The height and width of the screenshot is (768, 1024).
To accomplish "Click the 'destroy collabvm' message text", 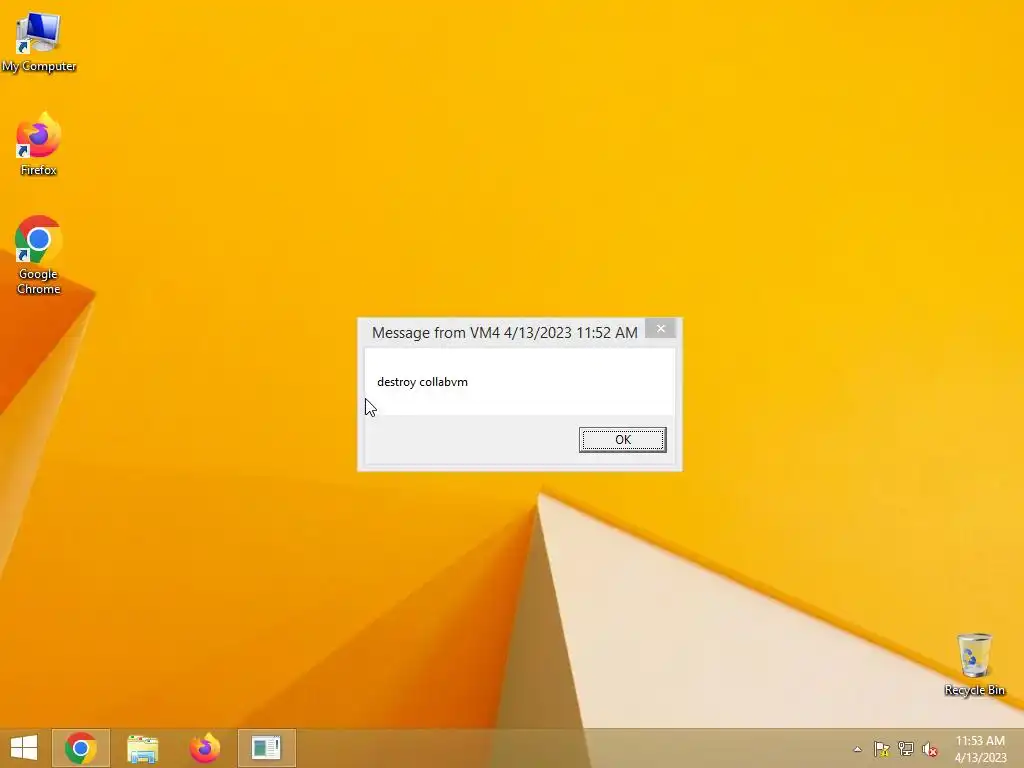I will (x=423, y=382).
